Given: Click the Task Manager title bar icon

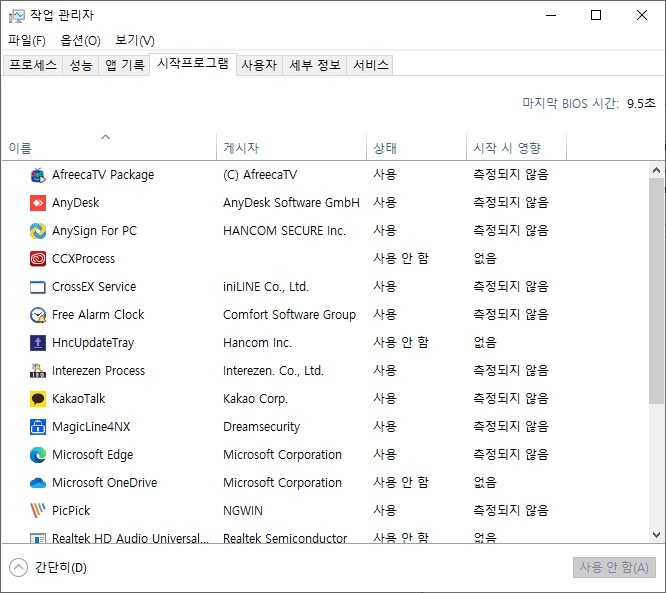Looking at the screenshot, I should coord(17,16).
